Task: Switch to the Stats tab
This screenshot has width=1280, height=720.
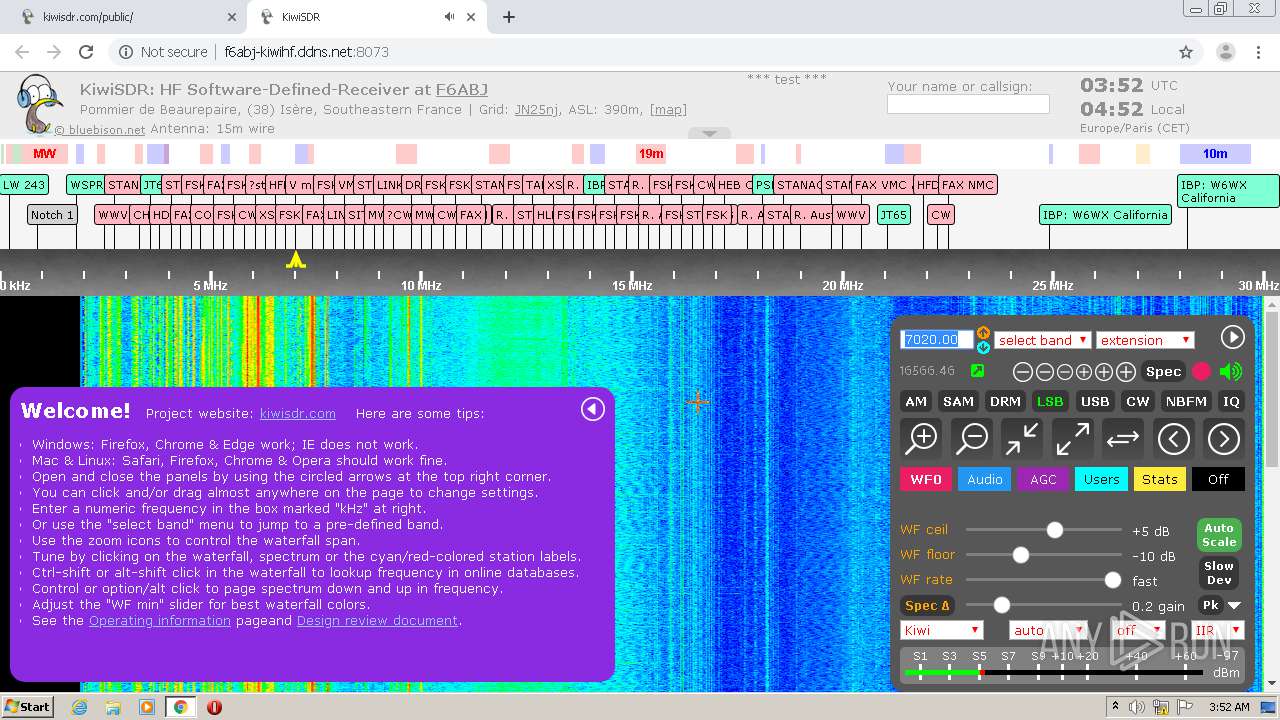Action: 1160,479
